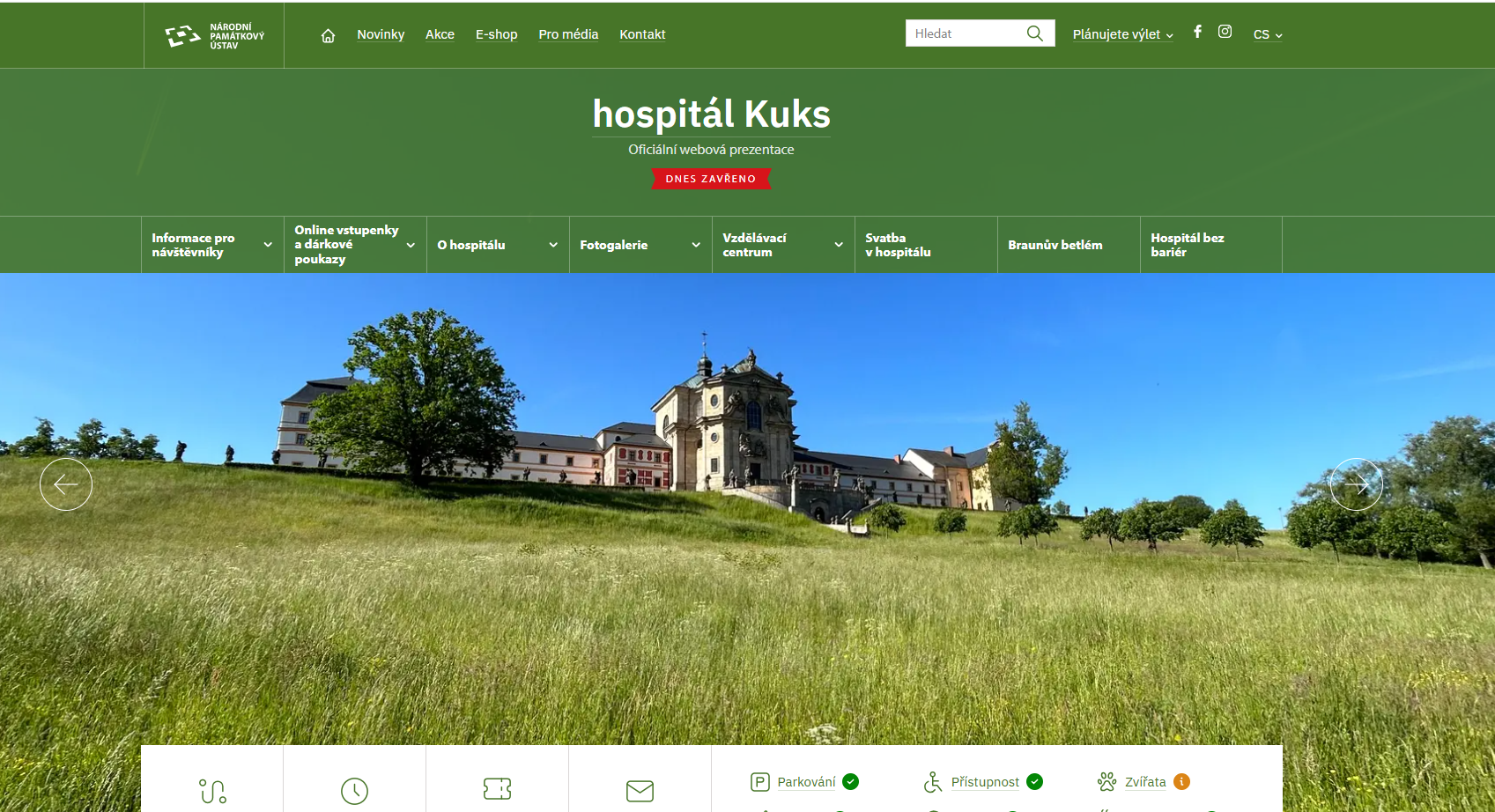Click the DNES ZAVŘENO badge

[711, 179]
